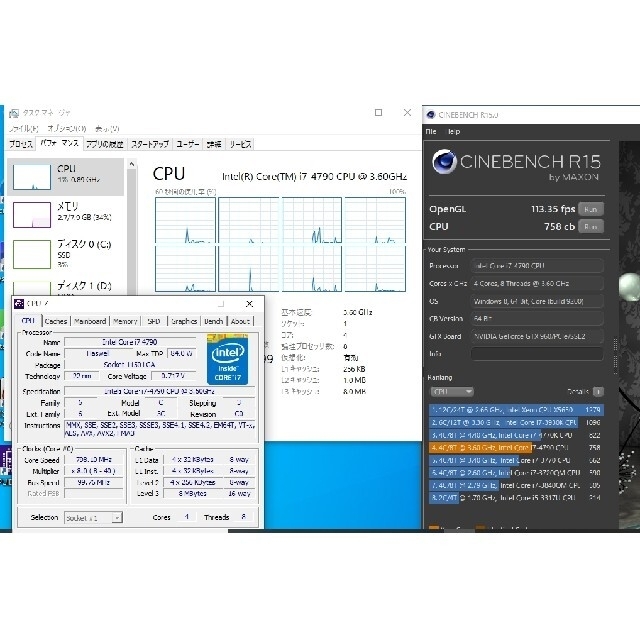This screenshot has height=640, width=640.
Task: Switch to CPU-Z Bench tab
Action: (x=213, y=321)
